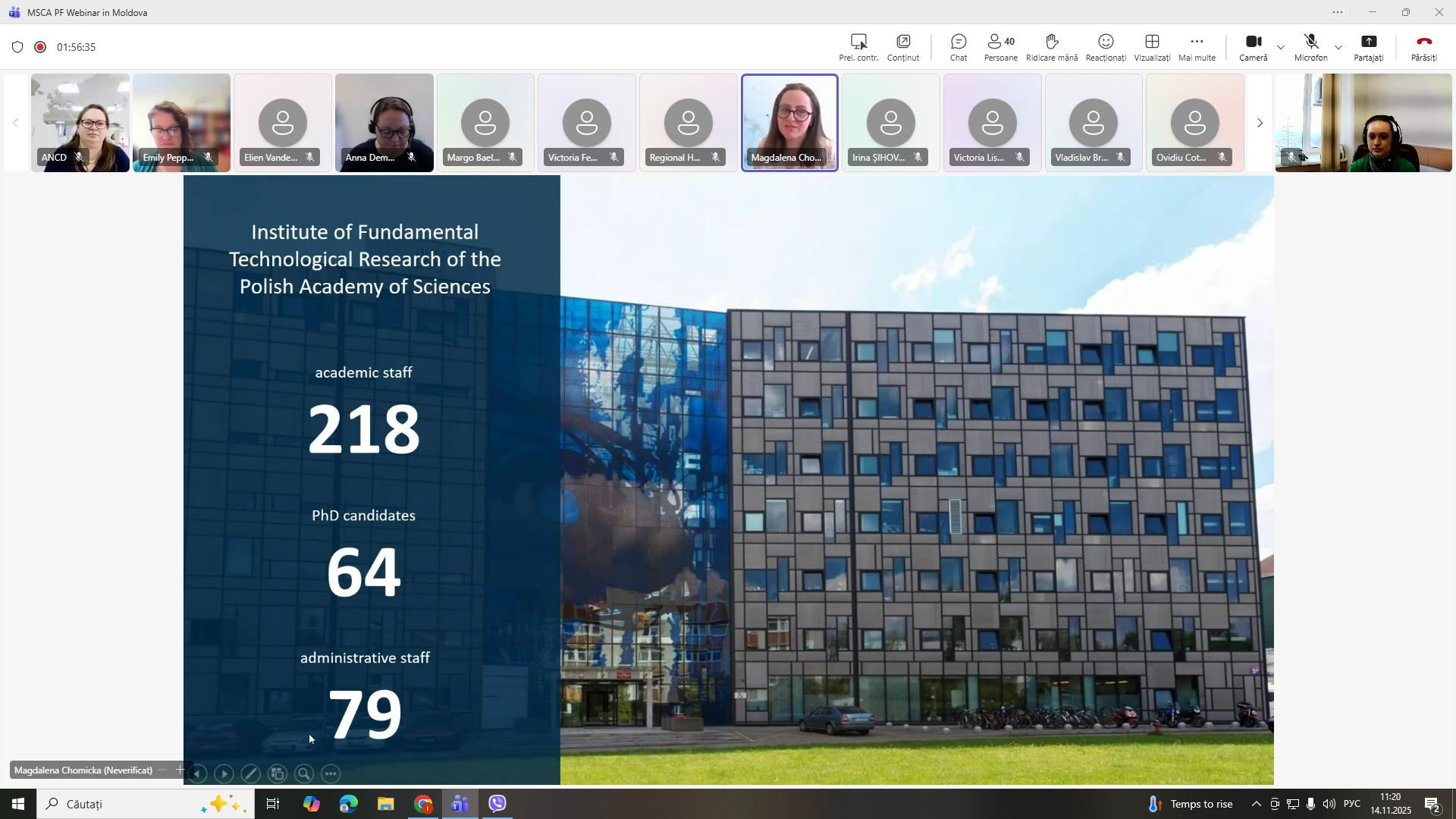Image resolution: width=1456 pixels, height=819 pixels.
Task: Open Conținut content pop-out
Action: pyautogui.click(x=903, y=48)
